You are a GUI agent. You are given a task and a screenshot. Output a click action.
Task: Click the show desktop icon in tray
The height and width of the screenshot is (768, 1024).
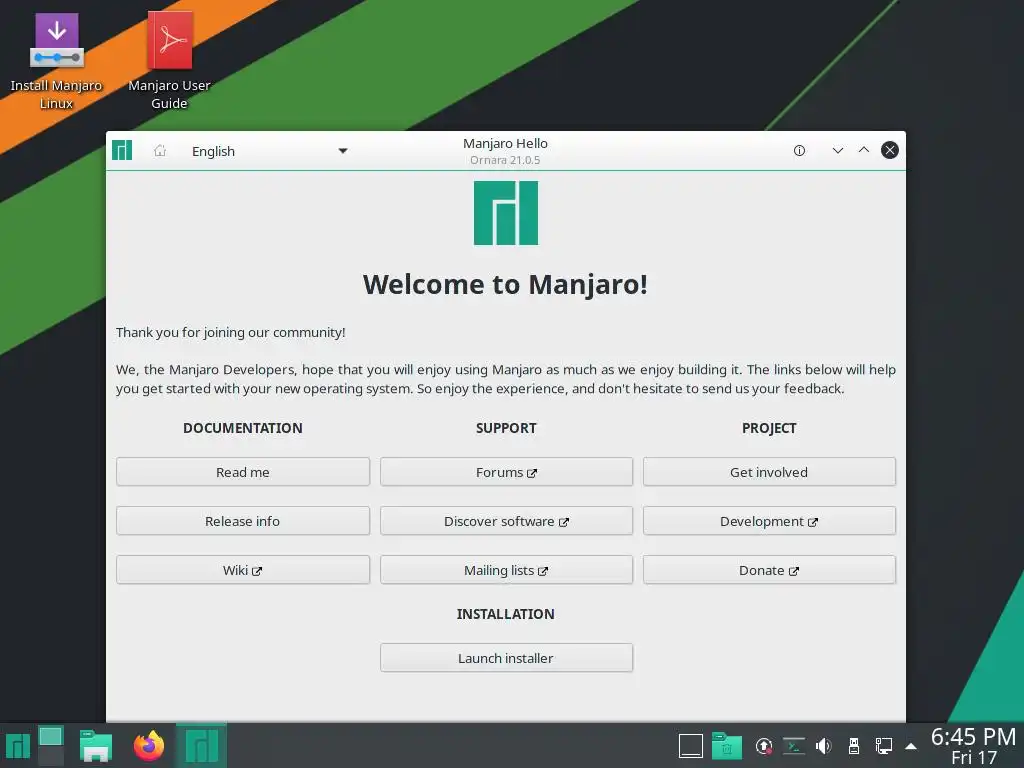[690, 746]
